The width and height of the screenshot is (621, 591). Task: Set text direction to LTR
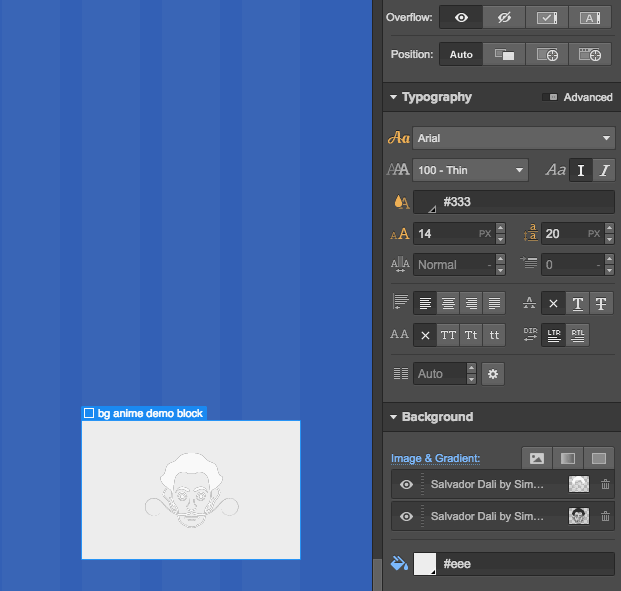[553, 335]
